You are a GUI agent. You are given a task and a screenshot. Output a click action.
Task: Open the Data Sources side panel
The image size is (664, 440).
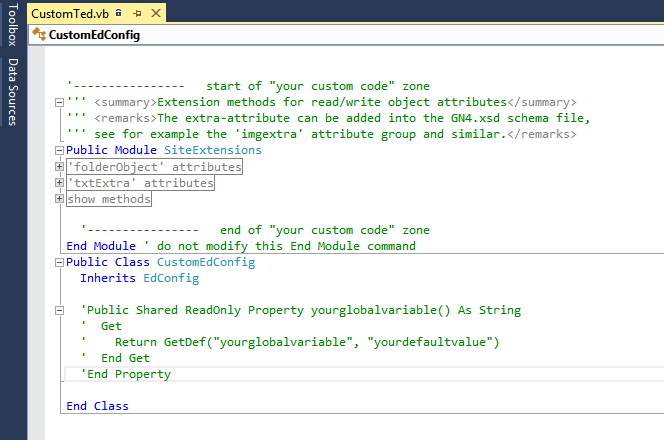pos(12,92)
